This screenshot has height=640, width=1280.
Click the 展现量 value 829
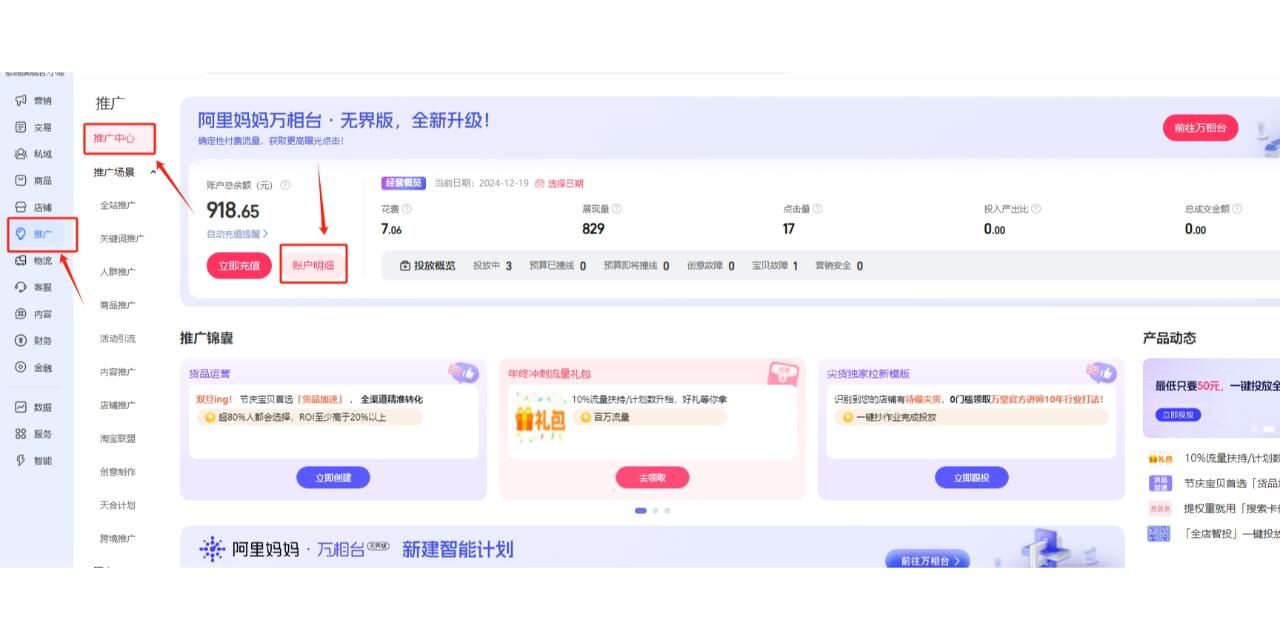tap(593, 229)
